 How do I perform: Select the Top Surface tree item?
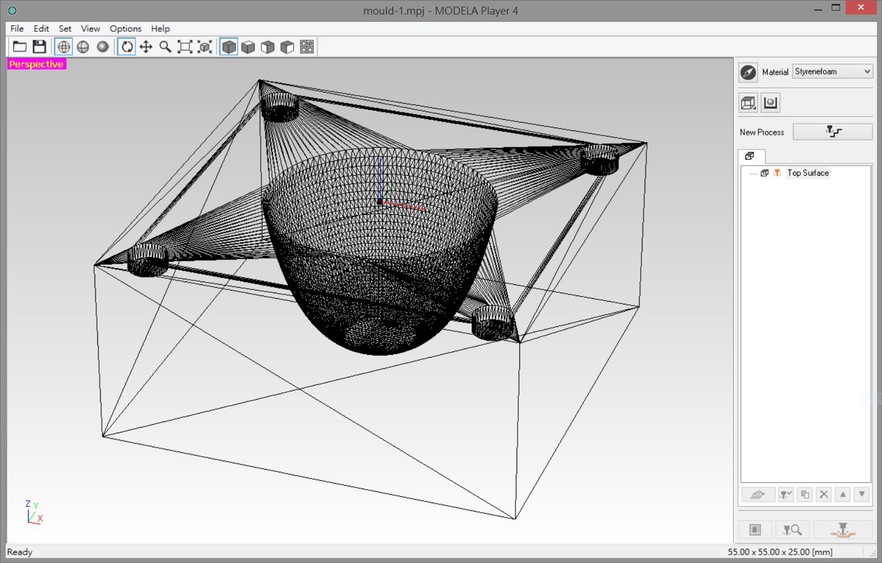[808, 173]
